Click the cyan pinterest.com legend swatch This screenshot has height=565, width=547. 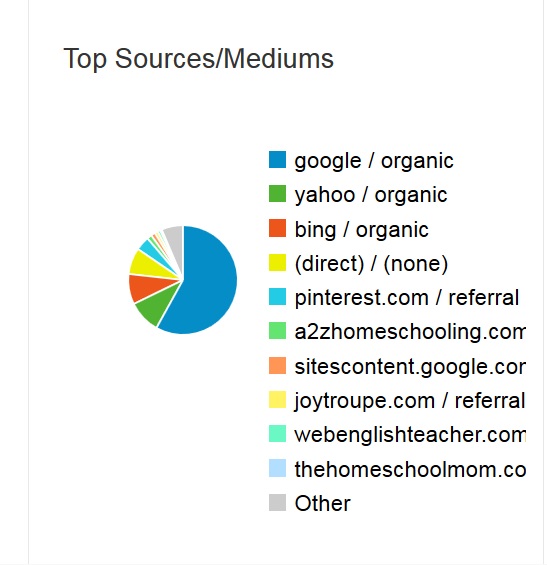[277, 297]
